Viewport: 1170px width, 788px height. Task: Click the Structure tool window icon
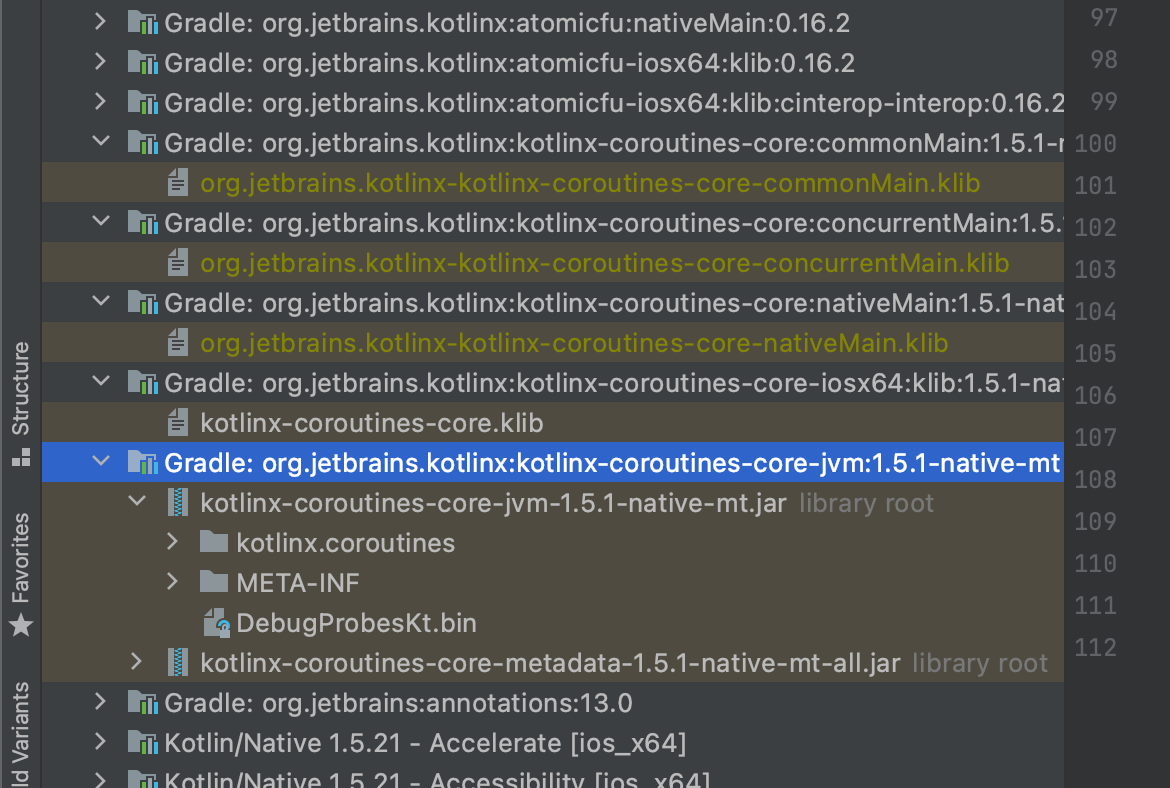[21, 460]
